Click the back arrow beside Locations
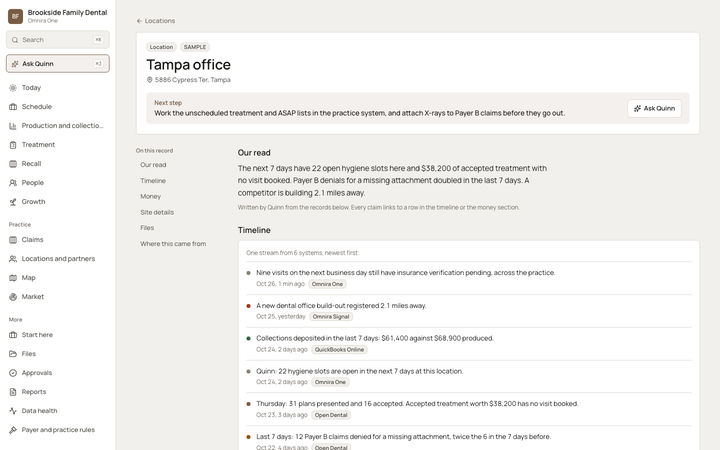This screenshot has width=720, height=450. pos(139,21)
